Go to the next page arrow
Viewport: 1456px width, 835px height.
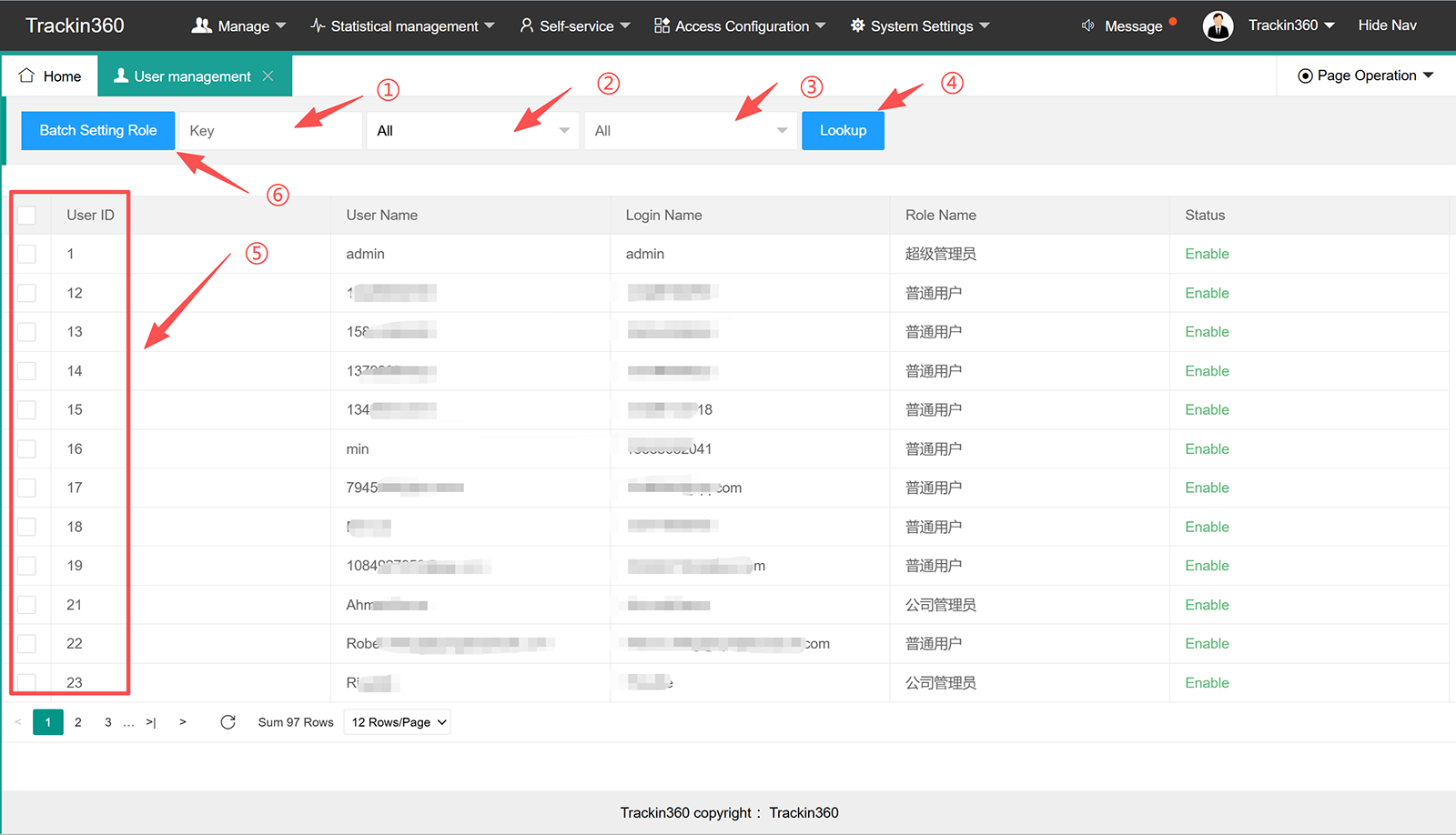(x=183, y=722)
